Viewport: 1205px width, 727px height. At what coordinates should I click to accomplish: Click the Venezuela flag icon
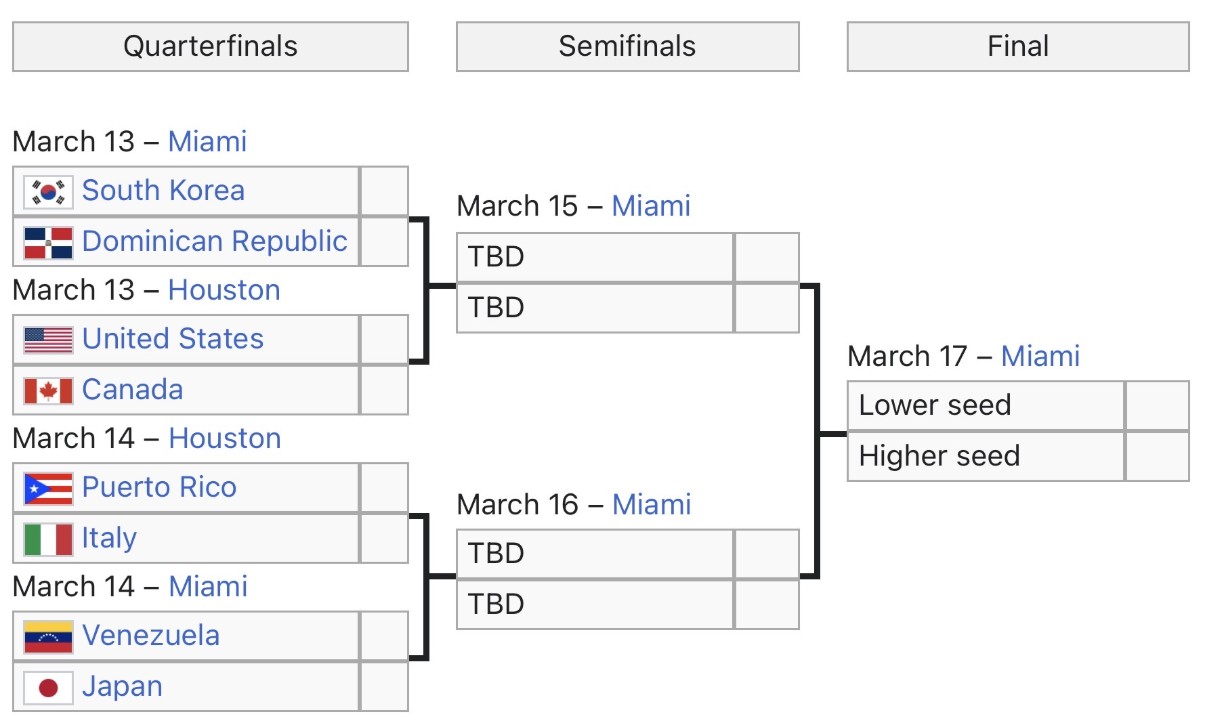click(x=48, y=636)
